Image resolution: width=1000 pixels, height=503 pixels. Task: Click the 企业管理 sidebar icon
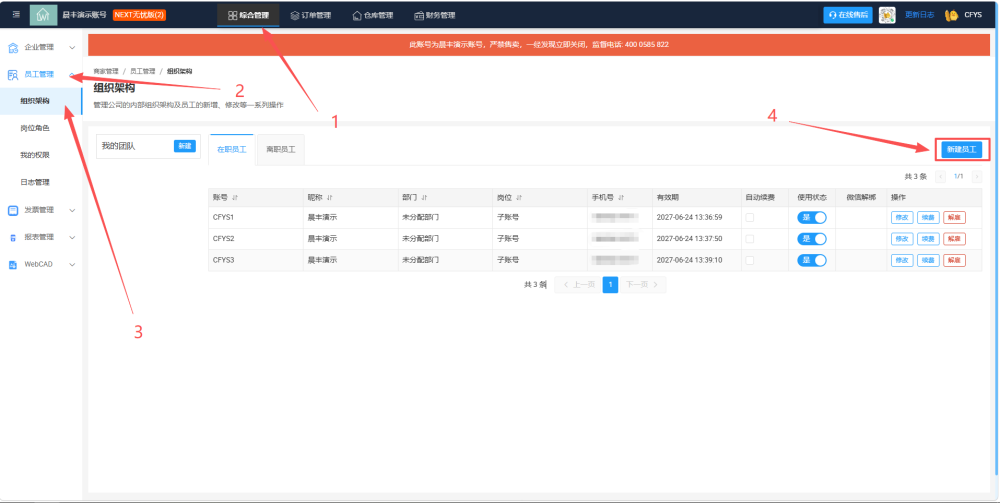(13, 47)
